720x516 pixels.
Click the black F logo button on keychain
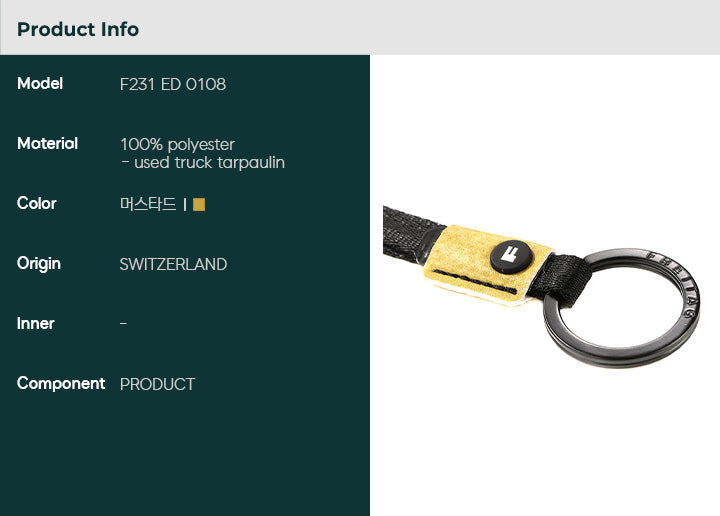coord(512,256)
